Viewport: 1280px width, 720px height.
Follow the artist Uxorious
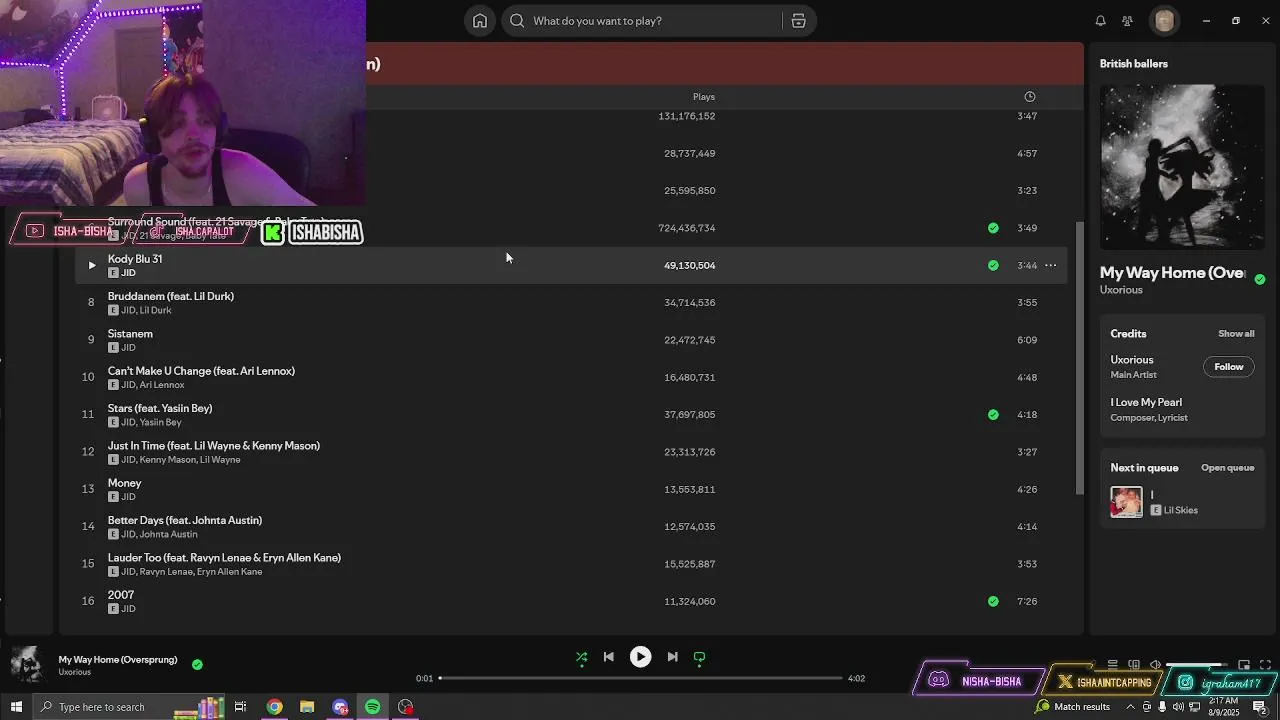(x=1228, y=367)
